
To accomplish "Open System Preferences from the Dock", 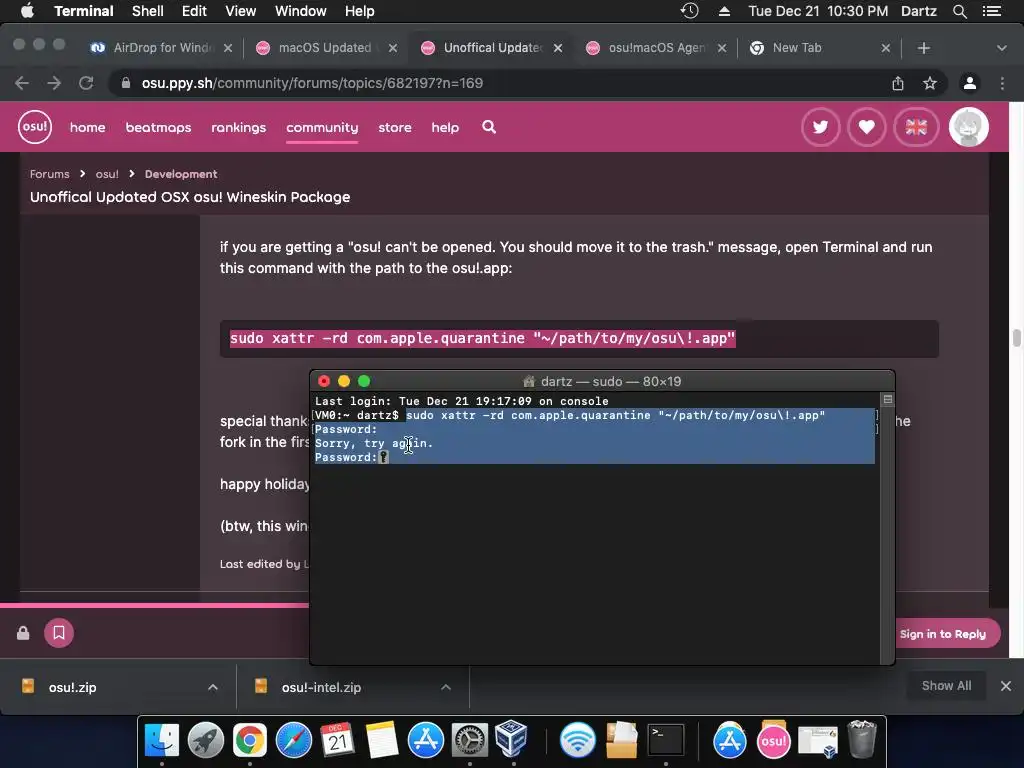I will point(470,741).
